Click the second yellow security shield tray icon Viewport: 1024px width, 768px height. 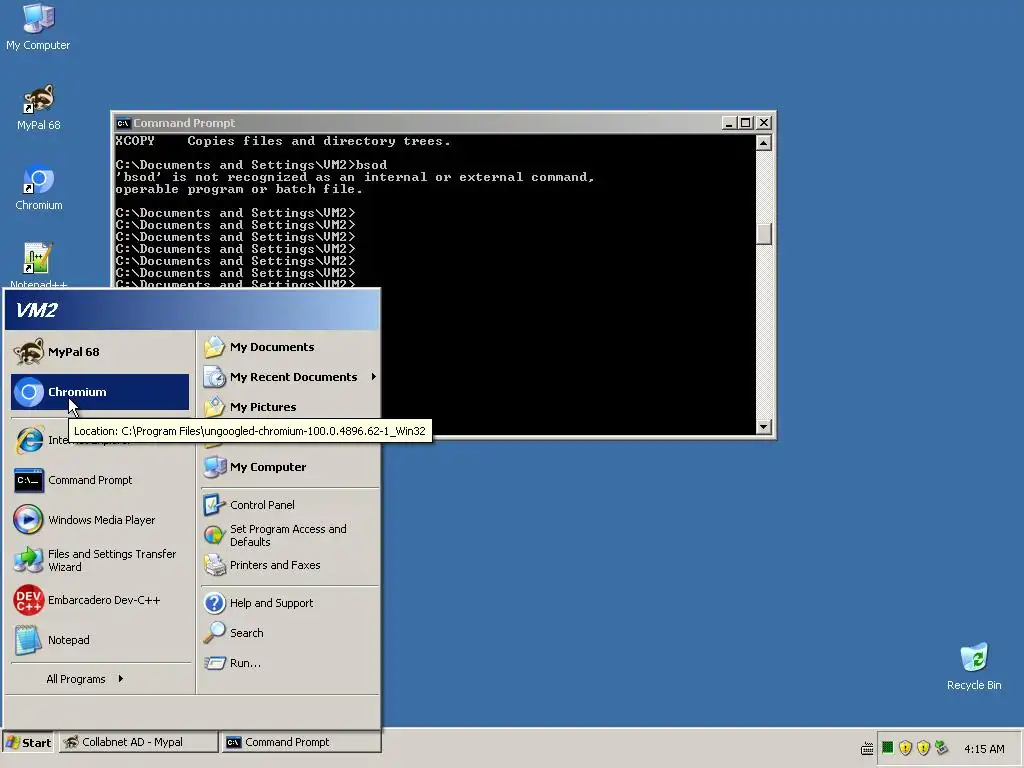(923, 748)
